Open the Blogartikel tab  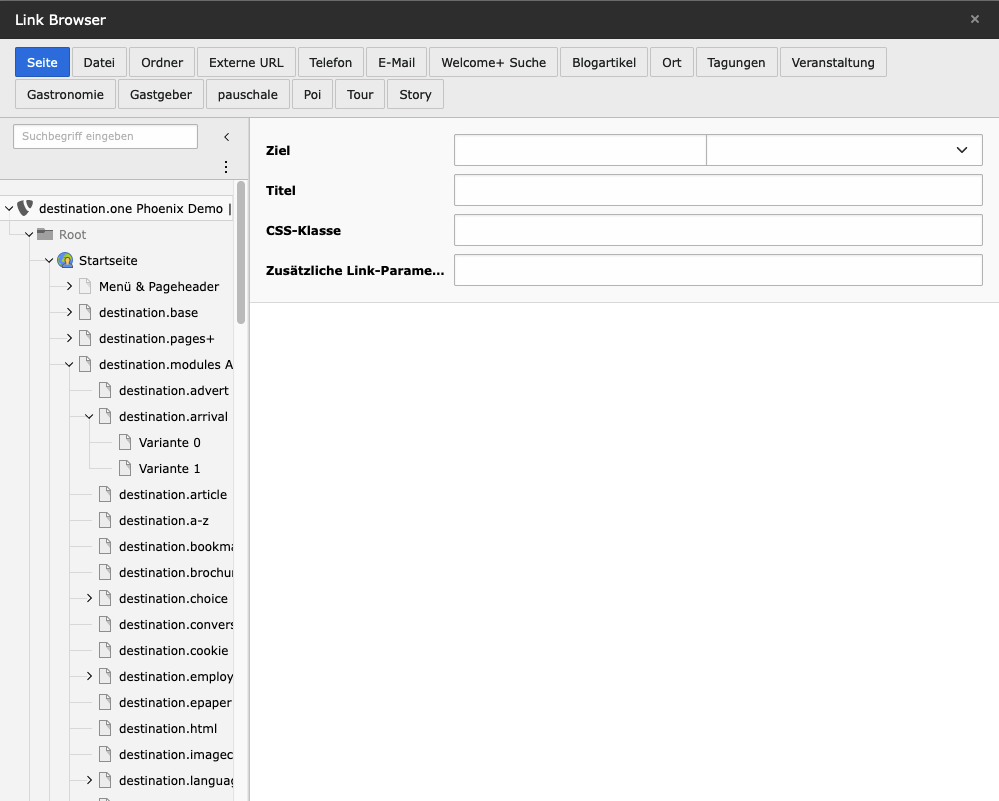coord(604,62)
